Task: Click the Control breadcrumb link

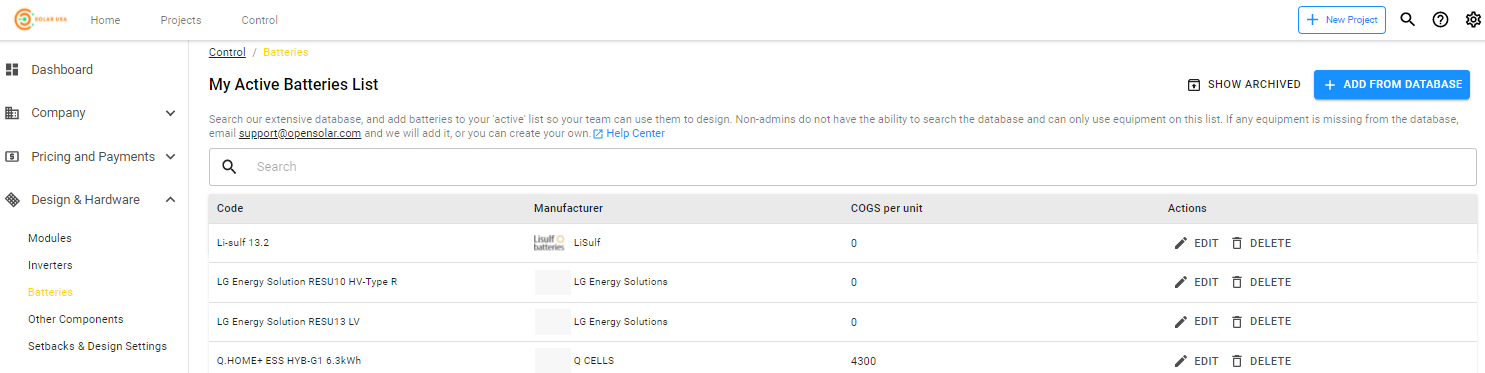Action: coord(227,52)
